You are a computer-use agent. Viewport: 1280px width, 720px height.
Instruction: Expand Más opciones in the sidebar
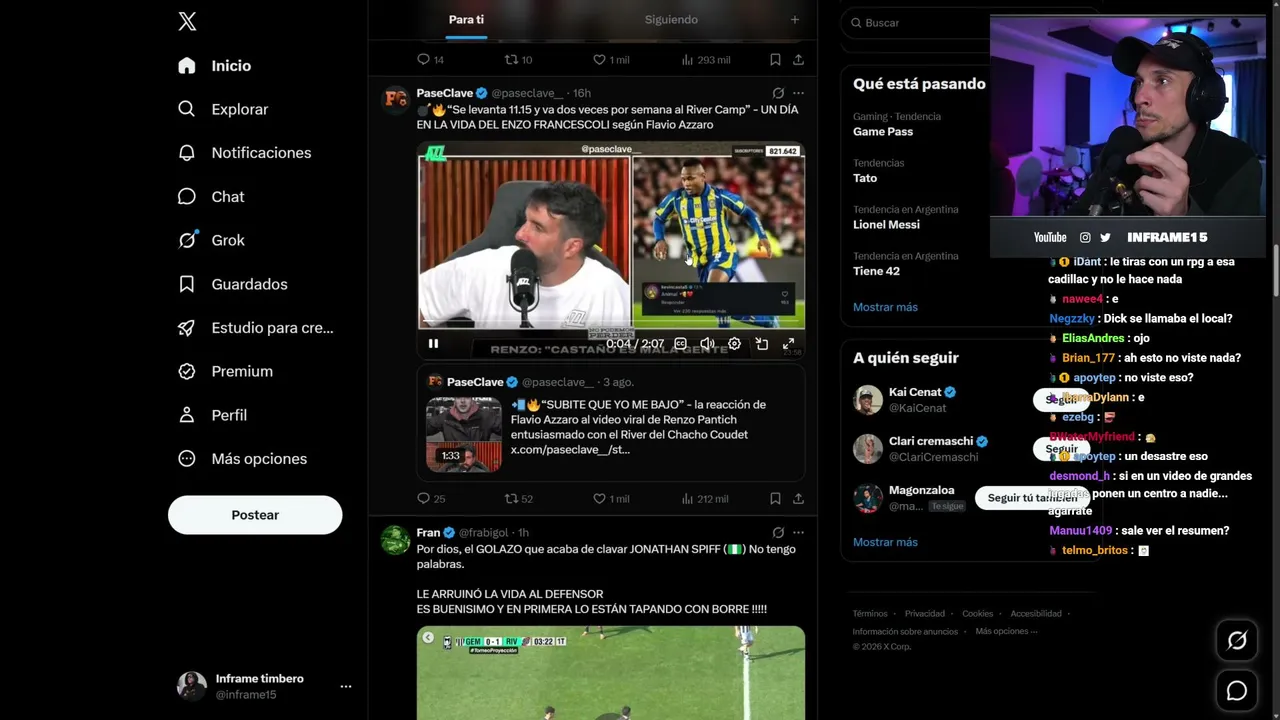point(242,459)
